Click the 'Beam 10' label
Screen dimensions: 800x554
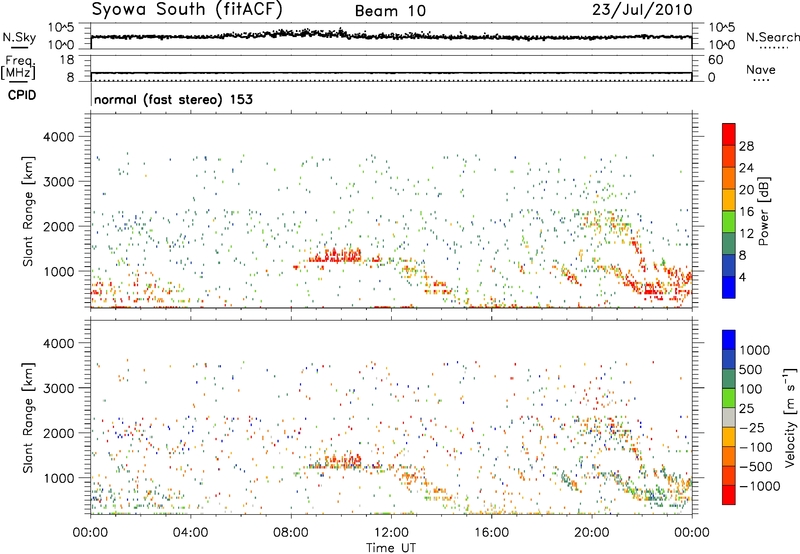(x=390, y=11)
